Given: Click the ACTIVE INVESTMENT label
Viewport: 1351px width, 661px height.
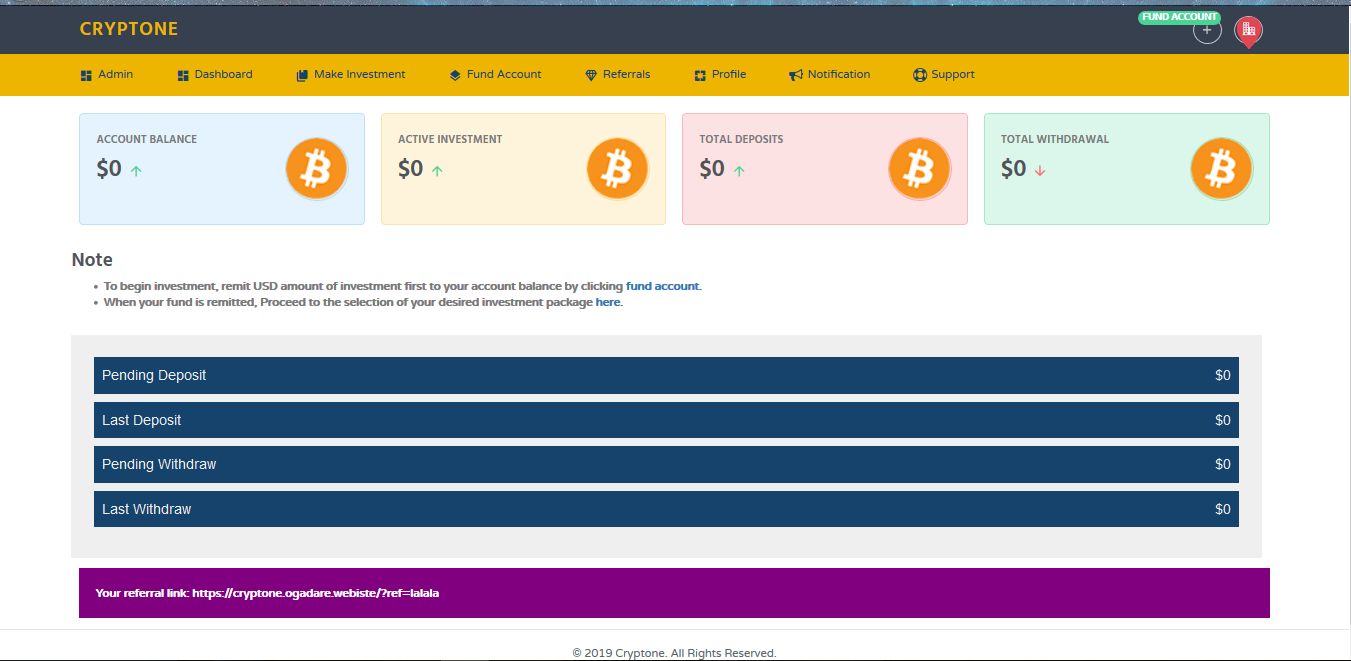Looking at the screenshot, I should tap(450, 139).
